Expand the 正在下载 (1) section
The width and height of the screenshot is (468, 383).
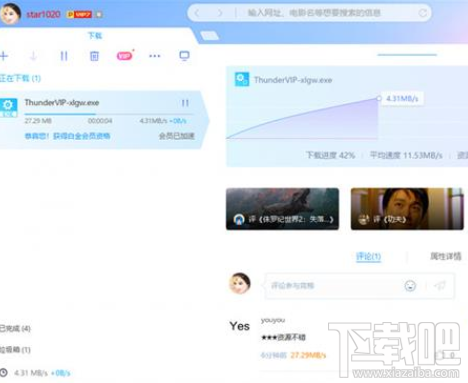point(20,78)
